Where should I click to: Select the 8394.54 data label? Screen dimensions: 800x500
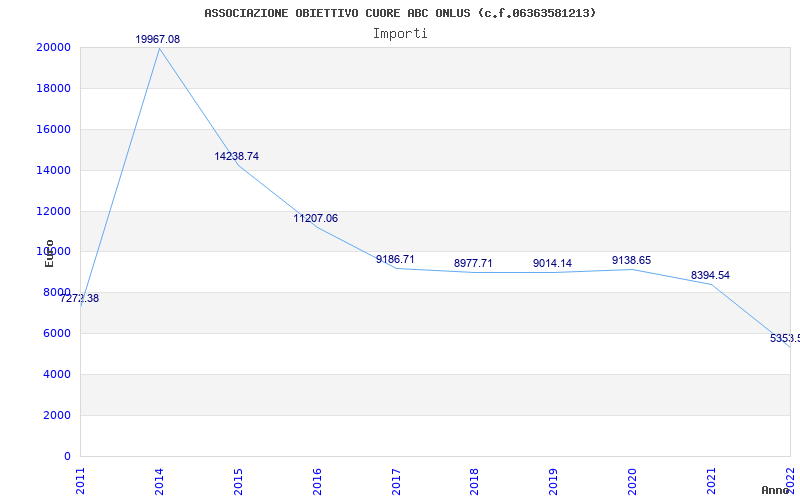click(x=711, y=276)
